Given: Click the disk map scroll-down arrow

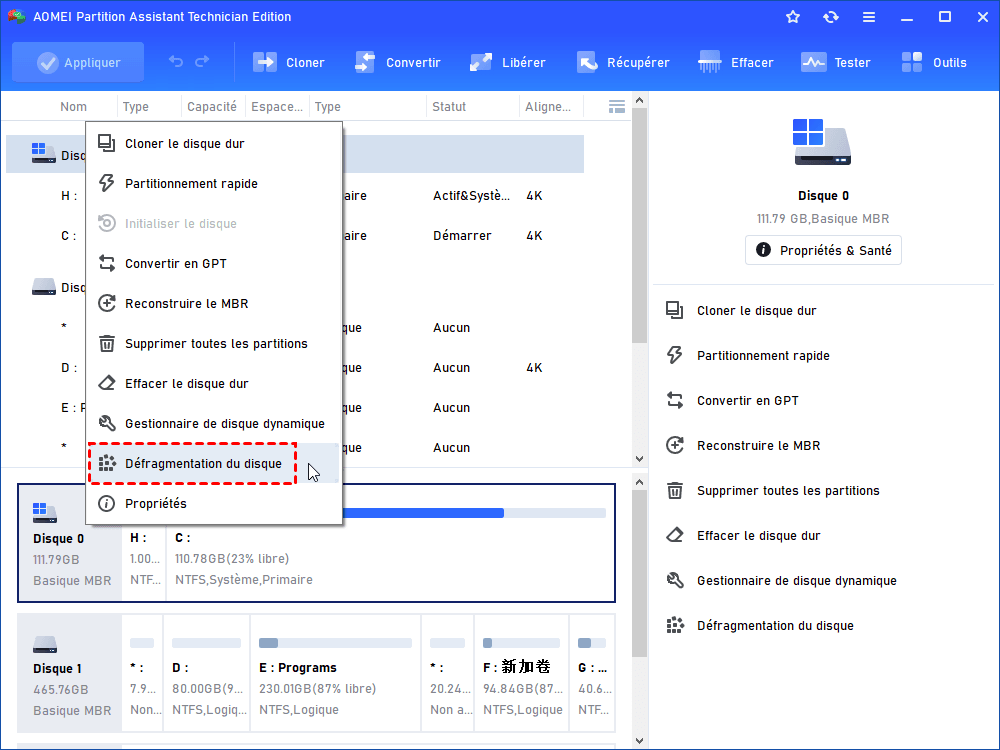Looking at the screenshot, I should click(640, 740).
